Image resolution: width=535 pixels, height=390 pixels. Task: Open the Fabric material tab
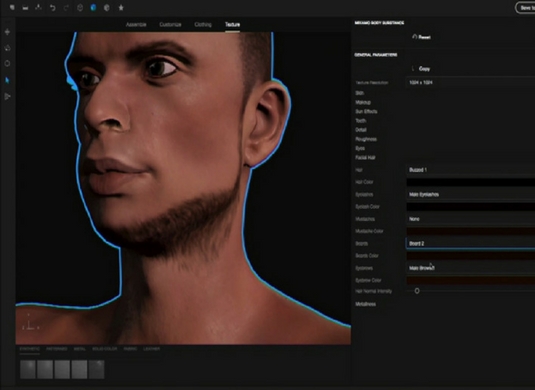pyautogui.click(x=130, y=349)
